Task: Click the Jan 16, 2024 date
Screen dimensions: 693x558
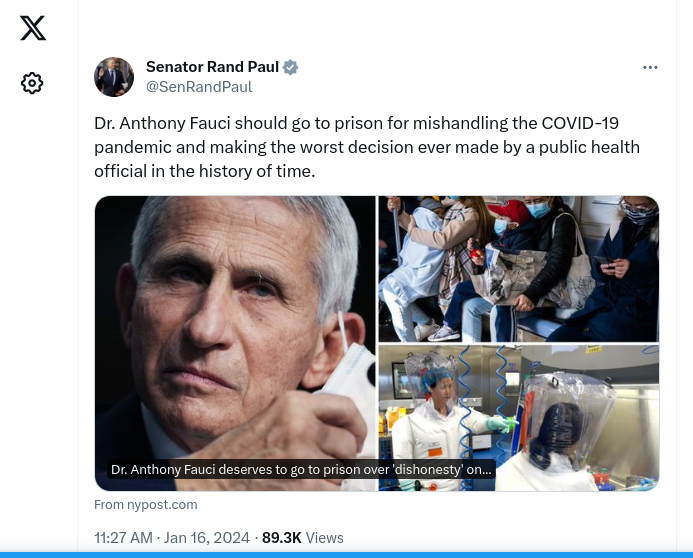Action: [x=207, y=538]
